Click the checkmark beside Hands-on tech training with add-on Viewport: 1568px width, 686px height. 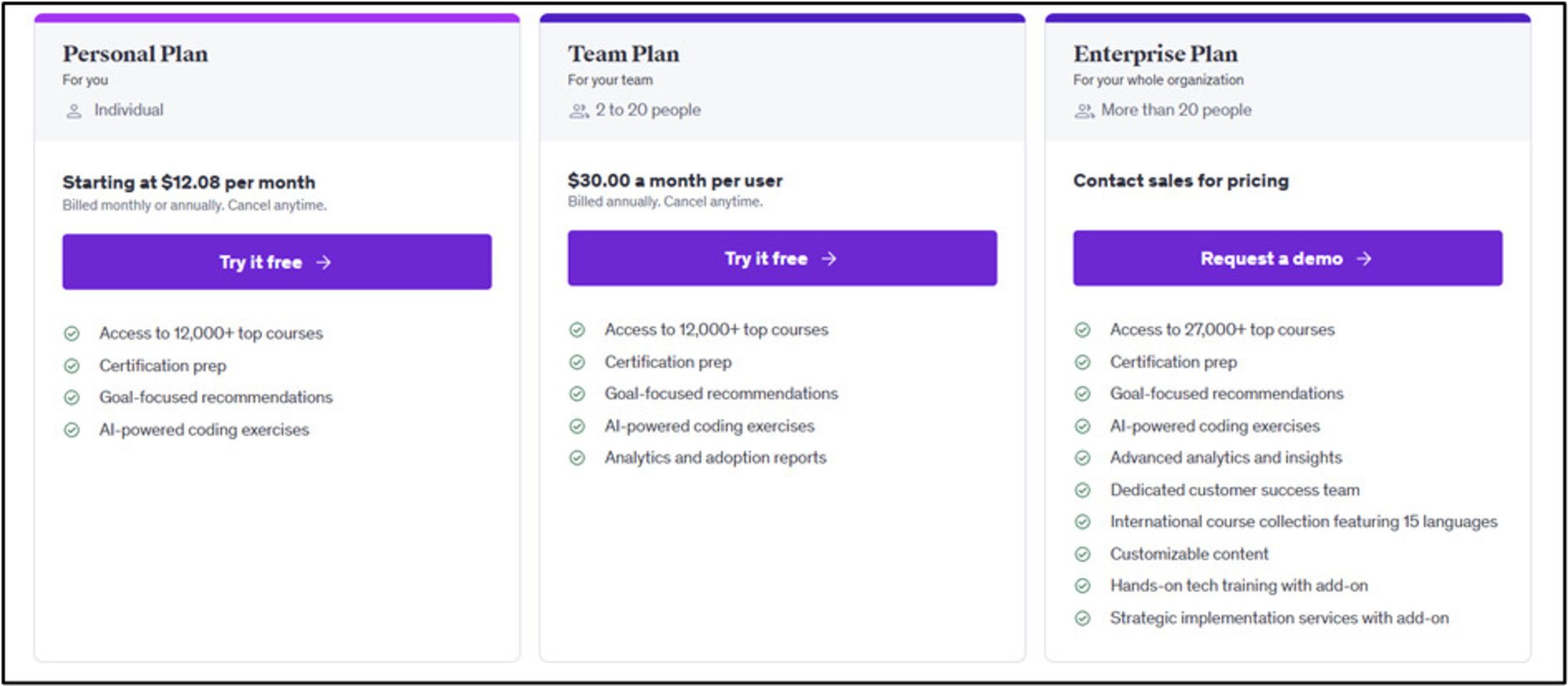click(1083, 586)
